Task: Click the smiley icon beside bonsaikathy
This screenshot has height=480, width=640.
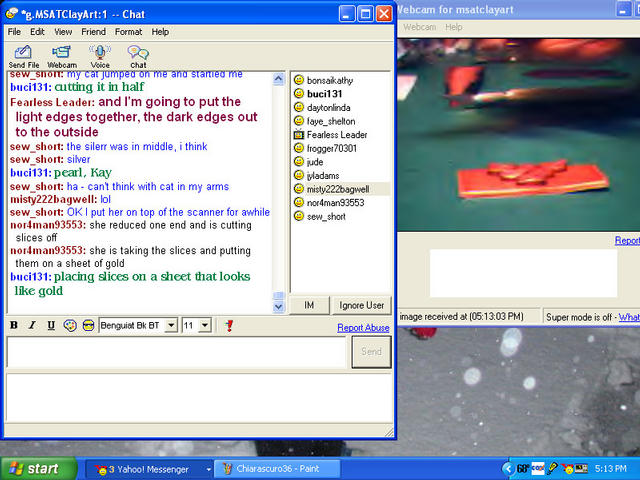Action: coord(299,80)
